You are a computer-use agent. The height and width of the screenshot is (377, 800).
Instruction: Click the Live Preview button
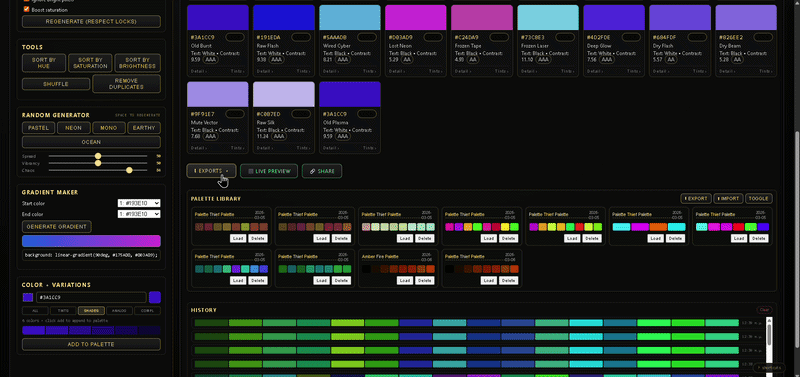(269, 171)
